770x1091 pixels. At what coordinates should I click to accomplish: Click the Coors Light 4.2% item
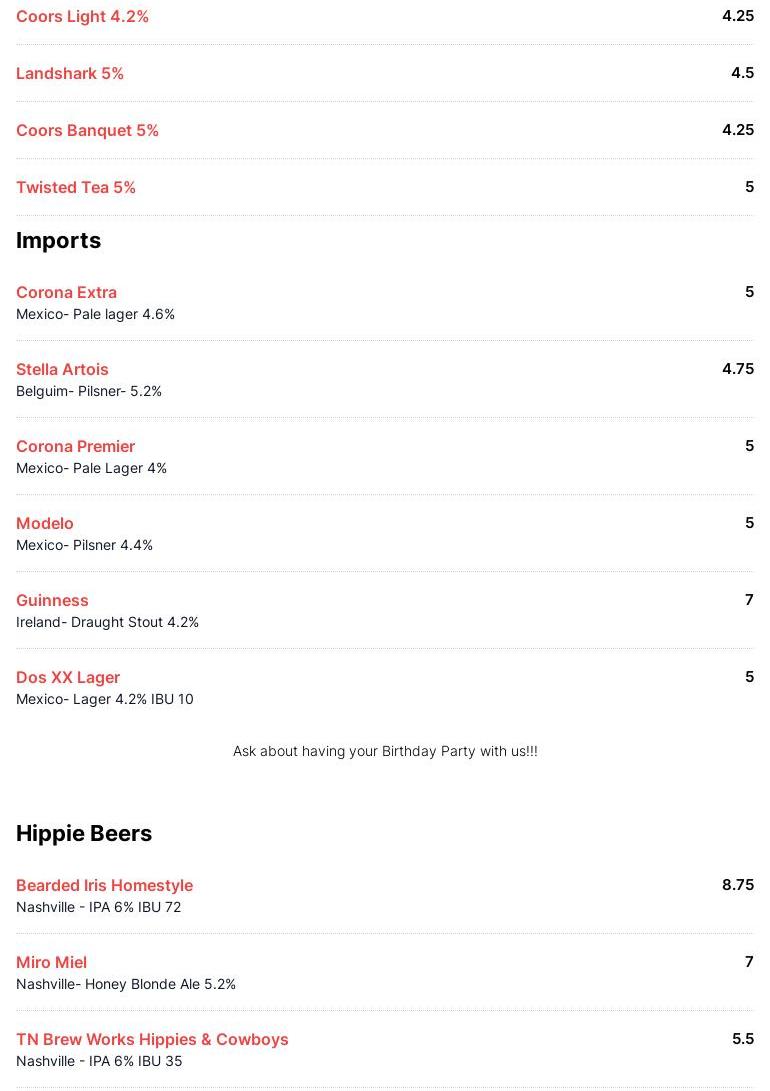(82, 17)
